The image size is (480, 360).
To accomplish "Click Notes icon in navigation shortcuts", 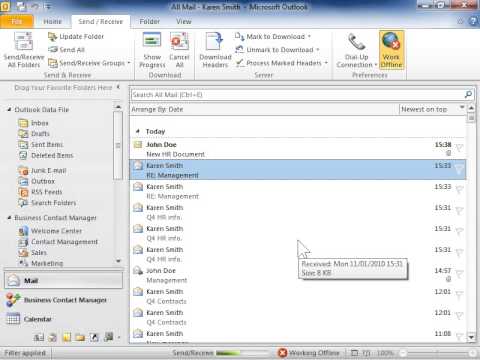I will 67,337.
